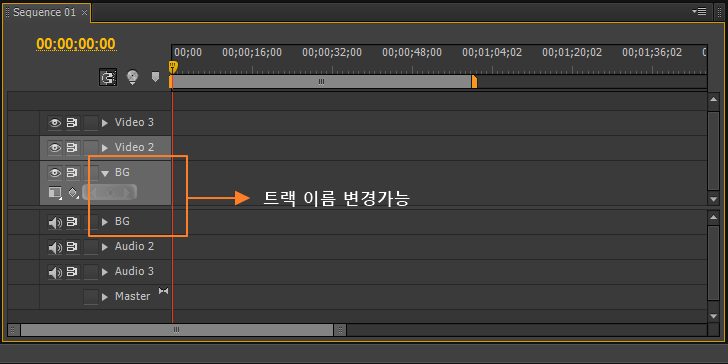Toggle the Snap magnet icon
The height and width of the screenshot is (364, 728).
click(x=108, y=77)
